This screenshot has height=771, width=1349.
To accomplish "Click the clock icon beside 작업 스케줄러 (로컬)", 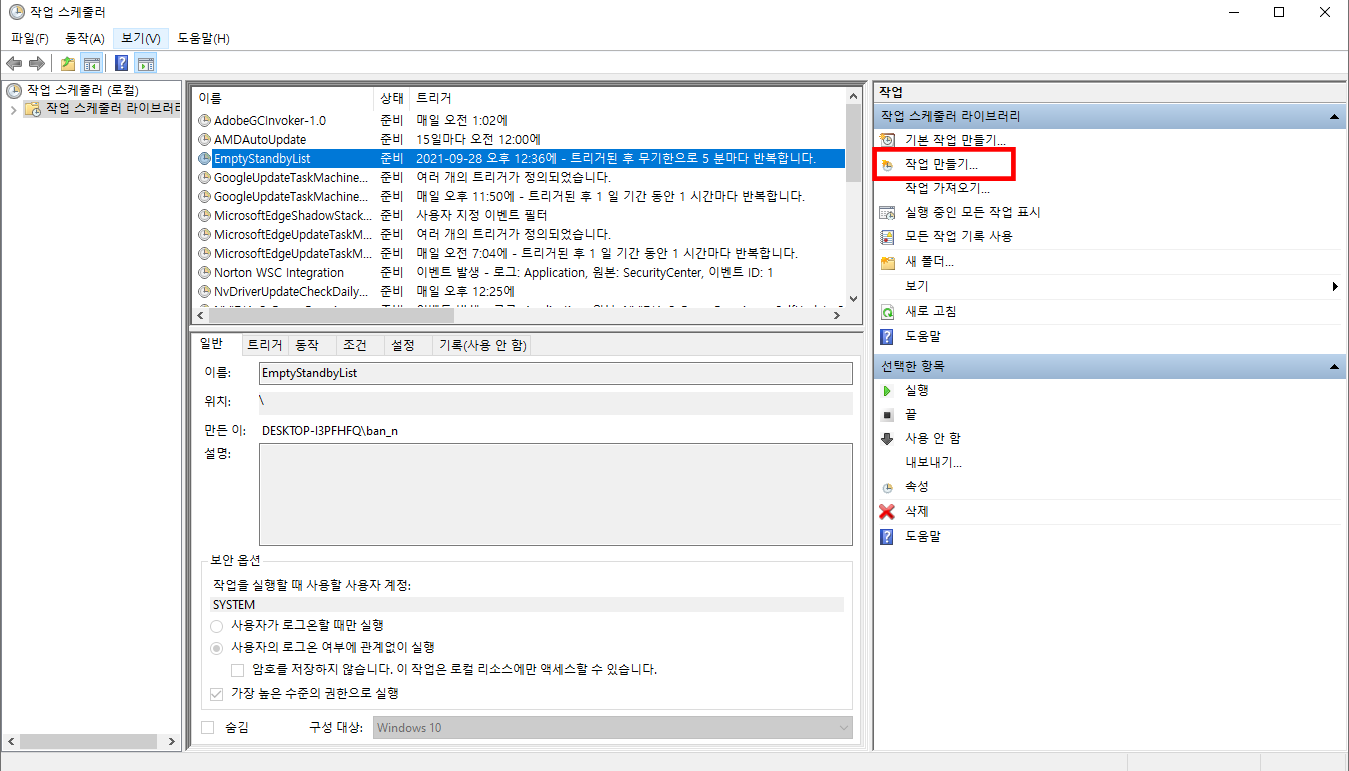I will [x=14, y=90].
